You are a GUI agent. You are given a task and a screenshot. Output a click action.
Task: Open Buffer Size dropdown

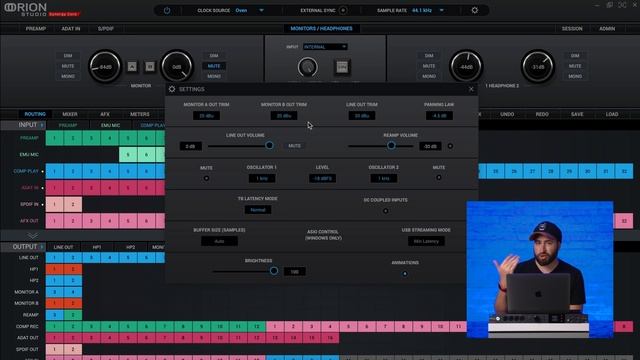219,241
